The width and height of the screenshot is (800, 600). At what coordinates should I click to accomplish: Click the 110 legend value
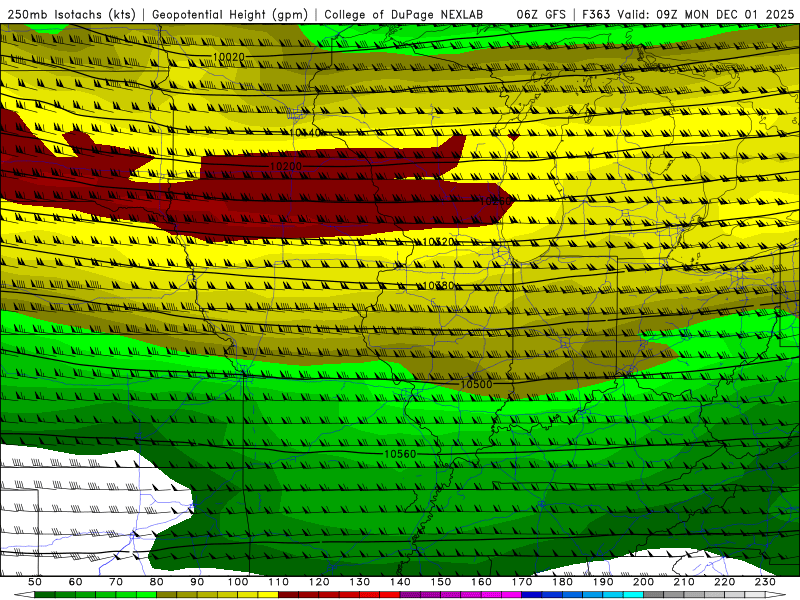(278, 582)
